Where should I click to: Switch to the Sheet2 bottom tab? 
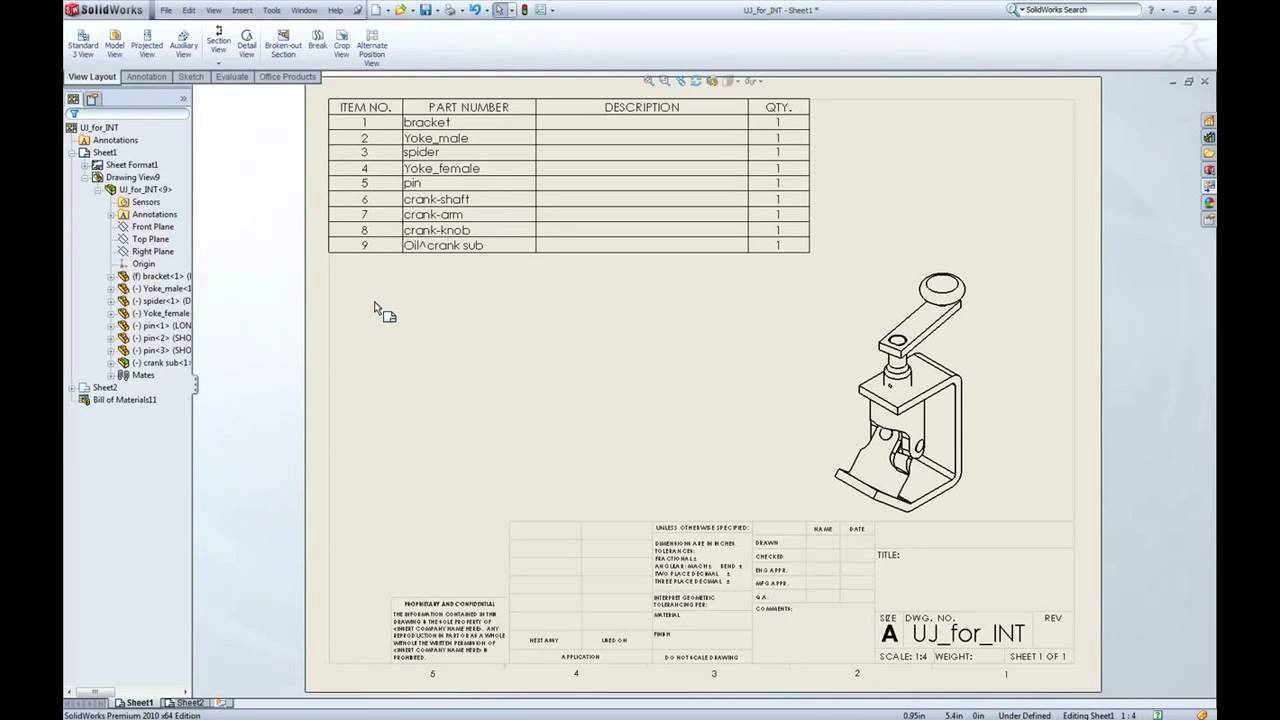pos(185,703)
